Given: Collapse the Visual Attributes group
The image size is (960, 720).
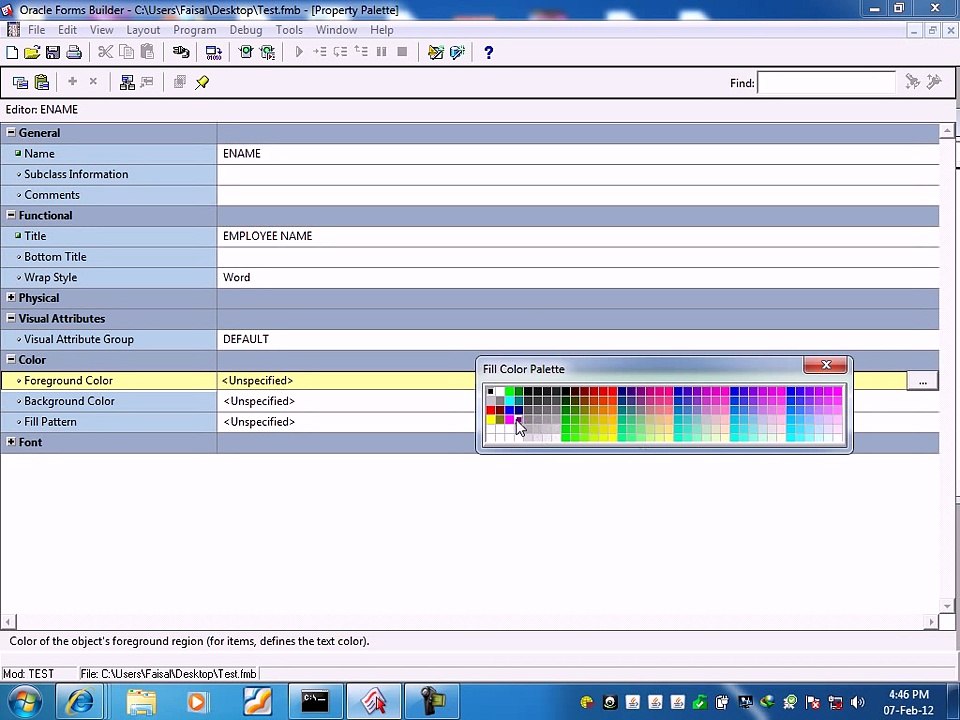Looking at the screenshot, I should click(11, 318).
